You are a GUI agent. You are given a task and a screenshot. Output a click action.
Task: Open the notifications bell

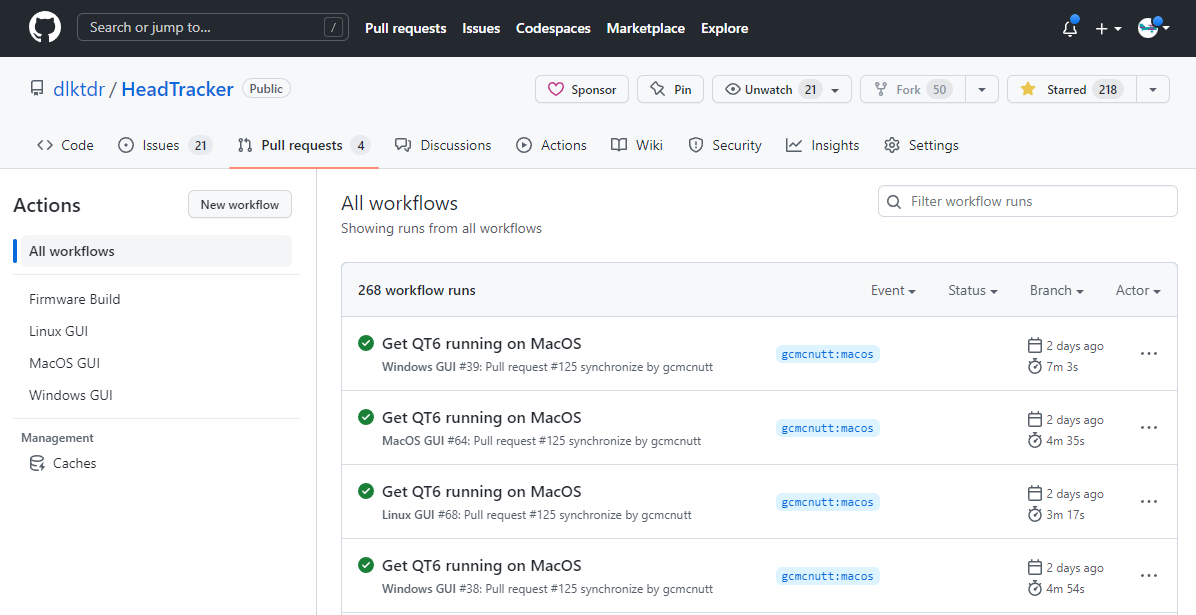(1070, 29)
